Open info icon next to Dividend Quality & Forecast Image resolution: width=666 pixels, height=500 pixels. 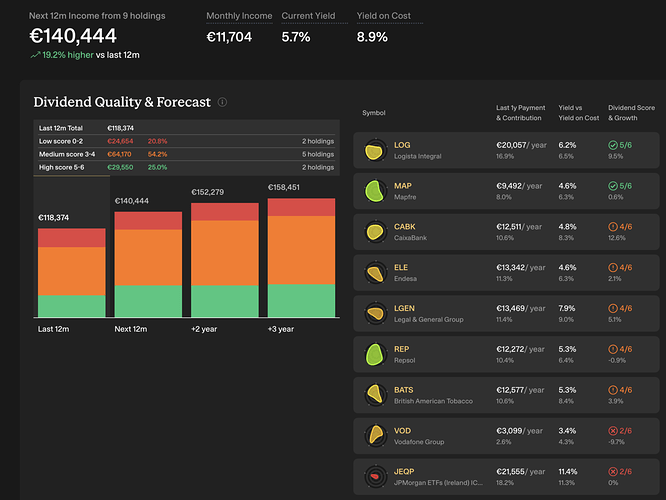pos(222,102)
